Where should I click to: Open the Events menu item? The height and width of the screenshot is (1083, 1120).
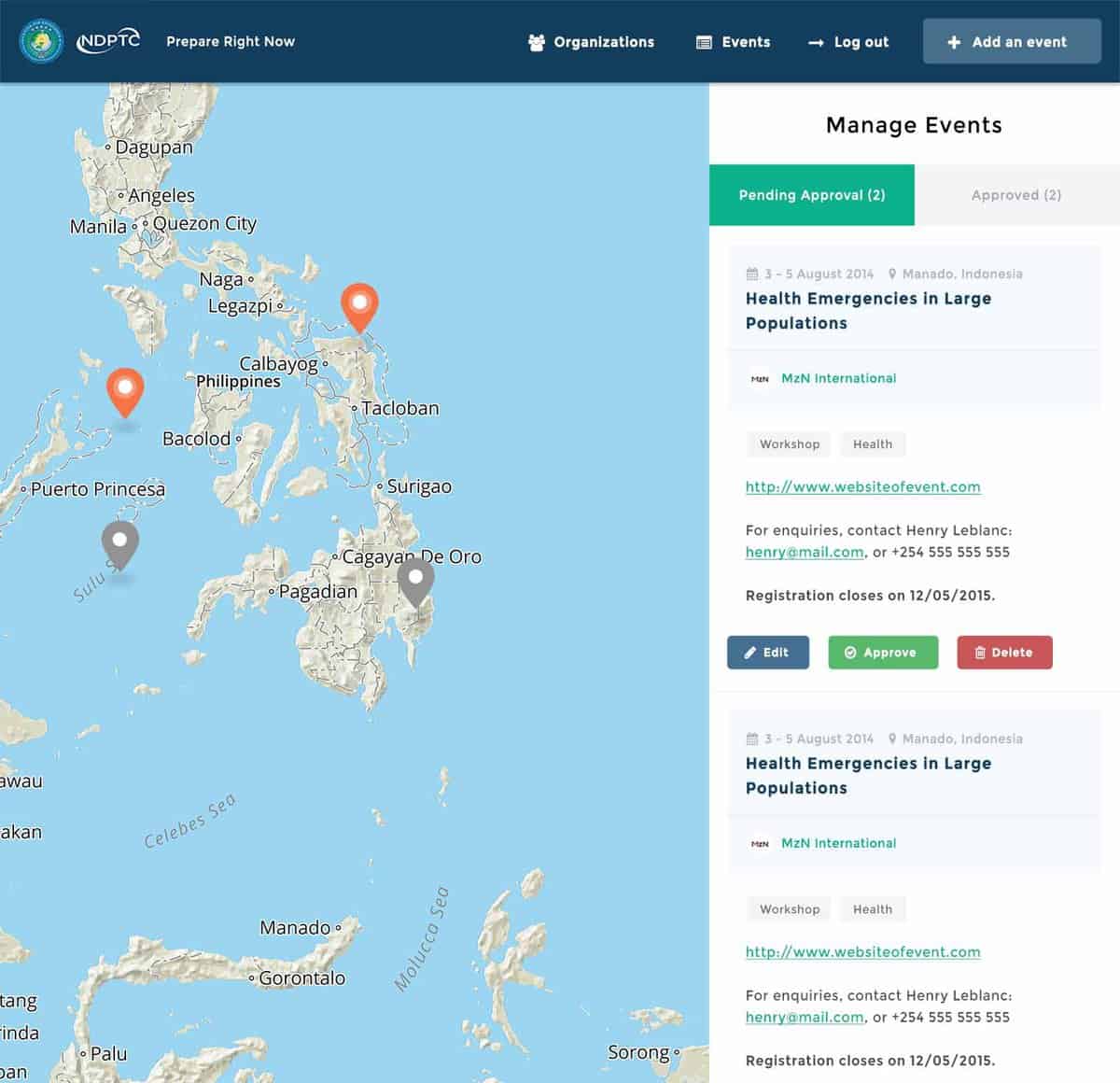coord(734,42)
